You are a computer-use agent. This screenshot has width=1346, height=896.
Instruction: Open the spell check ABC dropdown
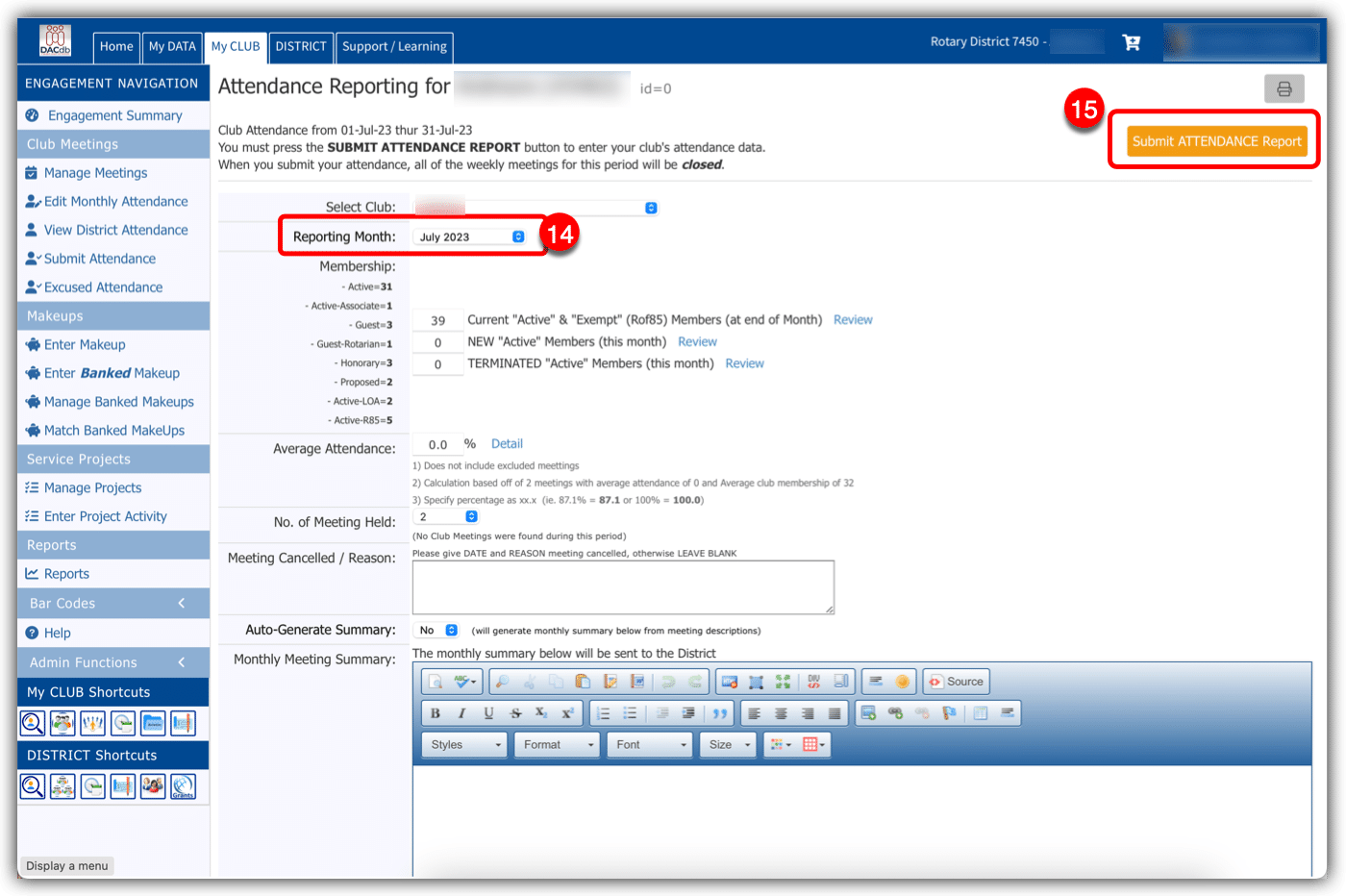click(x=465, y=682)
